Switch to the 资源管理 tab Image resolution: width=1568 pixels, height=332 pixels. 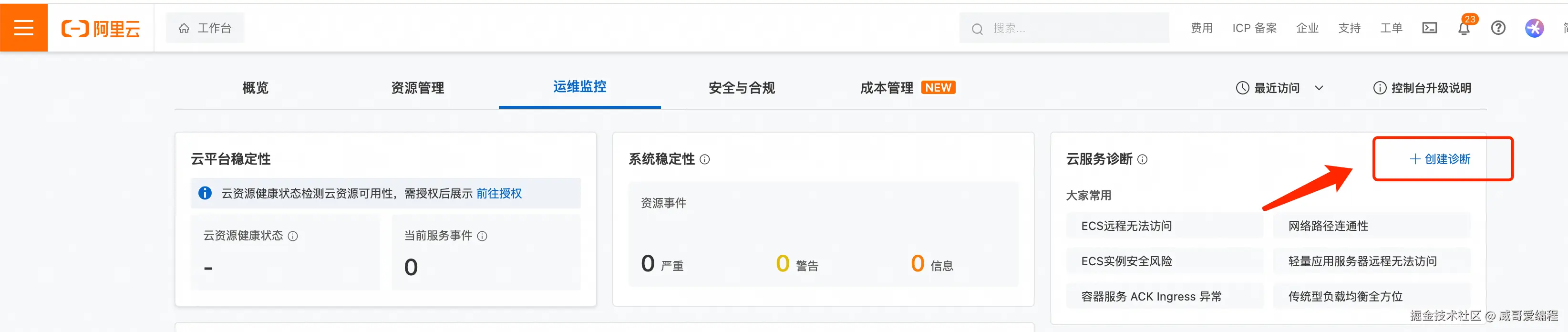click(x=418, y=88)
